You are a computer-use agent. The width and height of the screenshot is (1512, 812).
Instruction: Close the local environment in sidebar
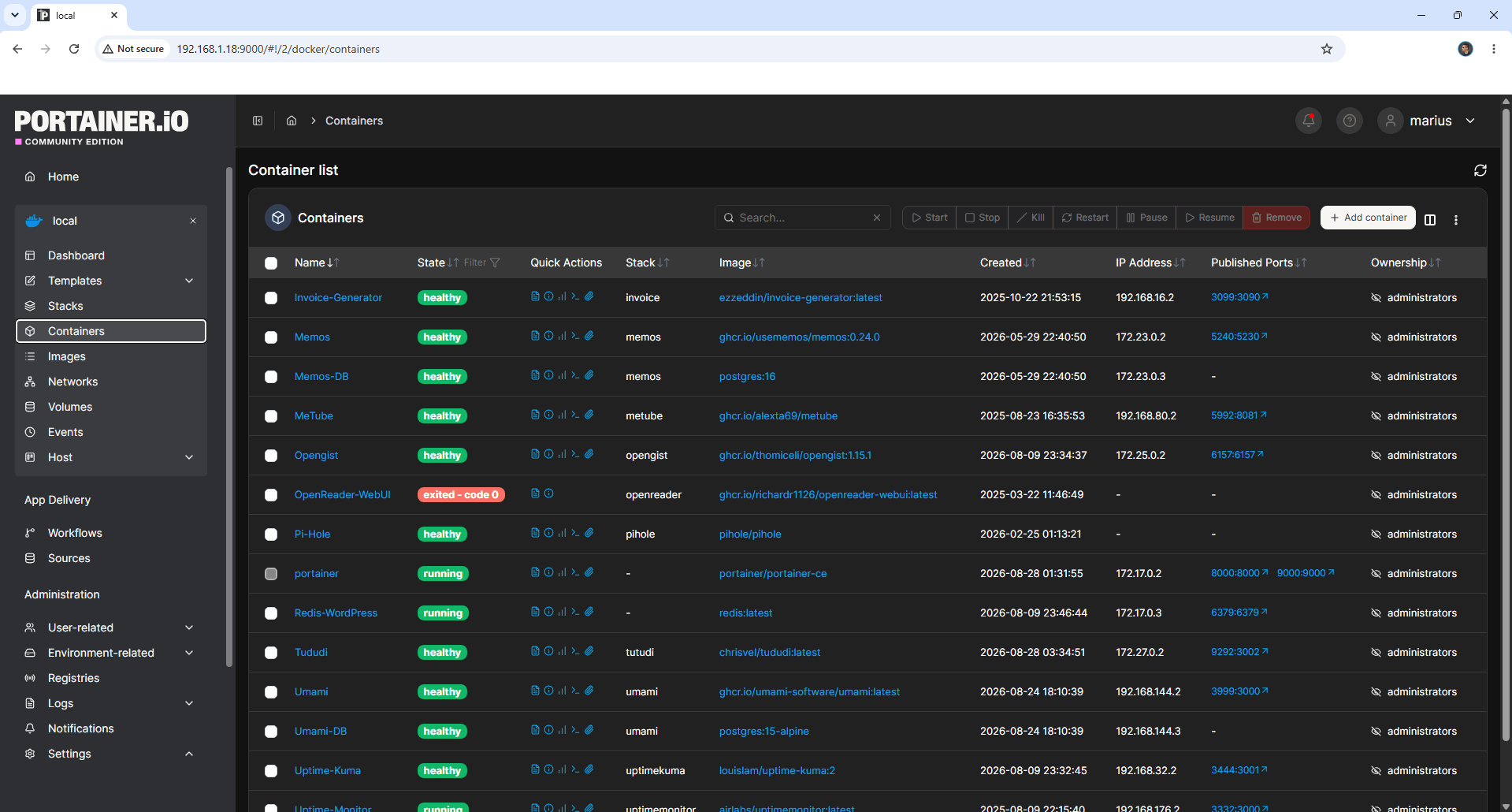point(193,221)
